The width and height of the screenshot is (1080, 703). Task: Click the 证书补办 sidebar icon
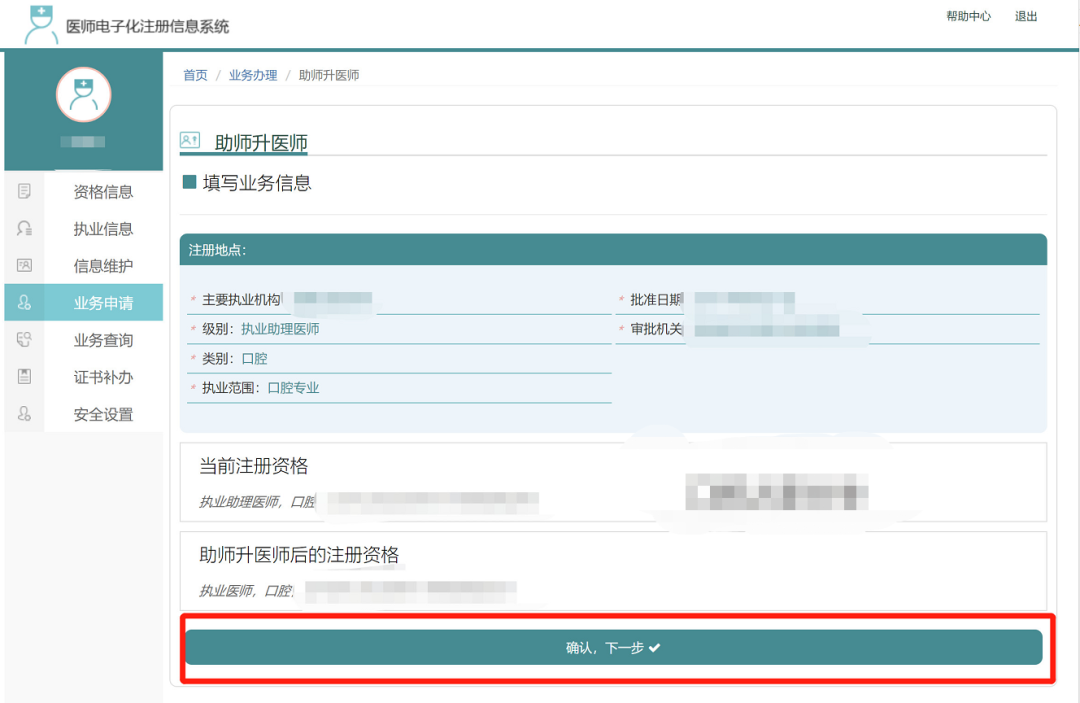(25, 377)
